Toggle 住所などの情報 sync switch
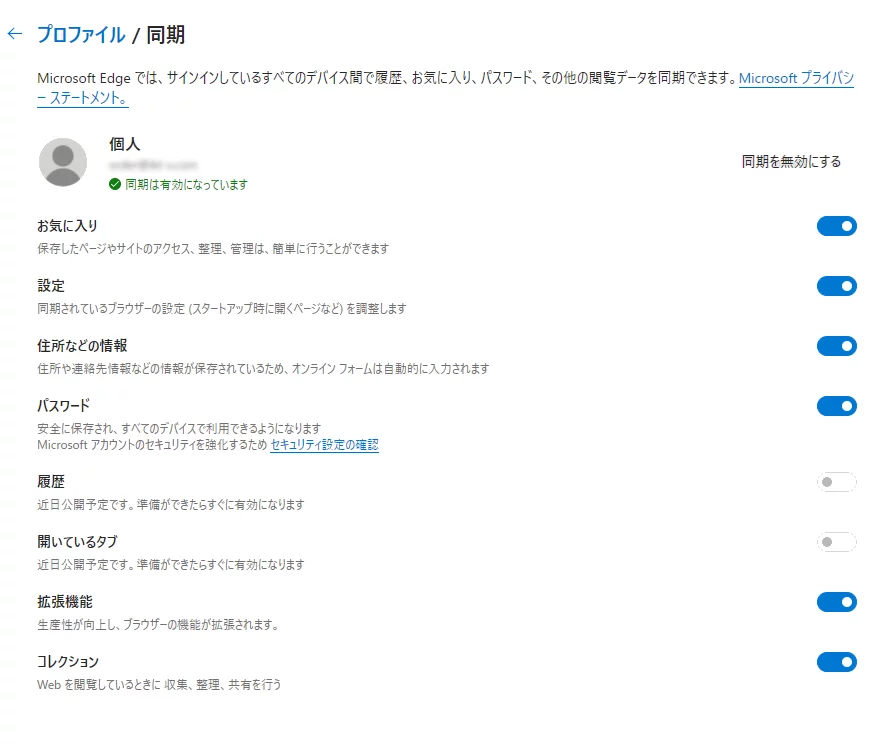894x744 pixels. coord(836,346)
